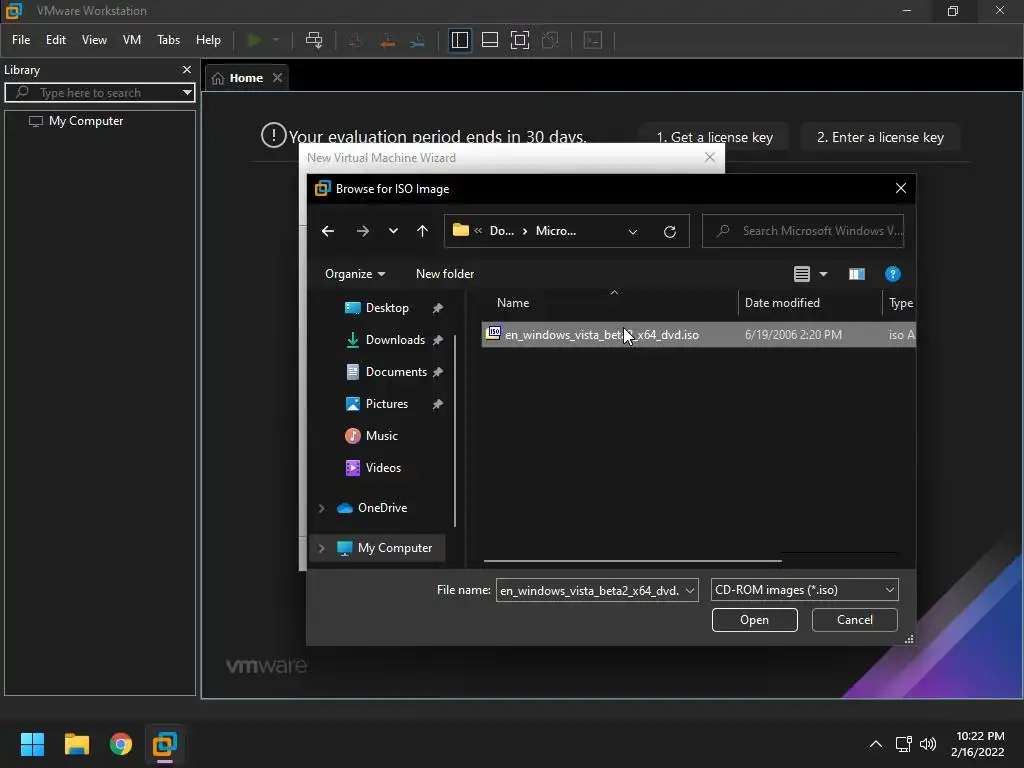
Task: Click Enter a license key button
Action: click(x=880, y=137)
